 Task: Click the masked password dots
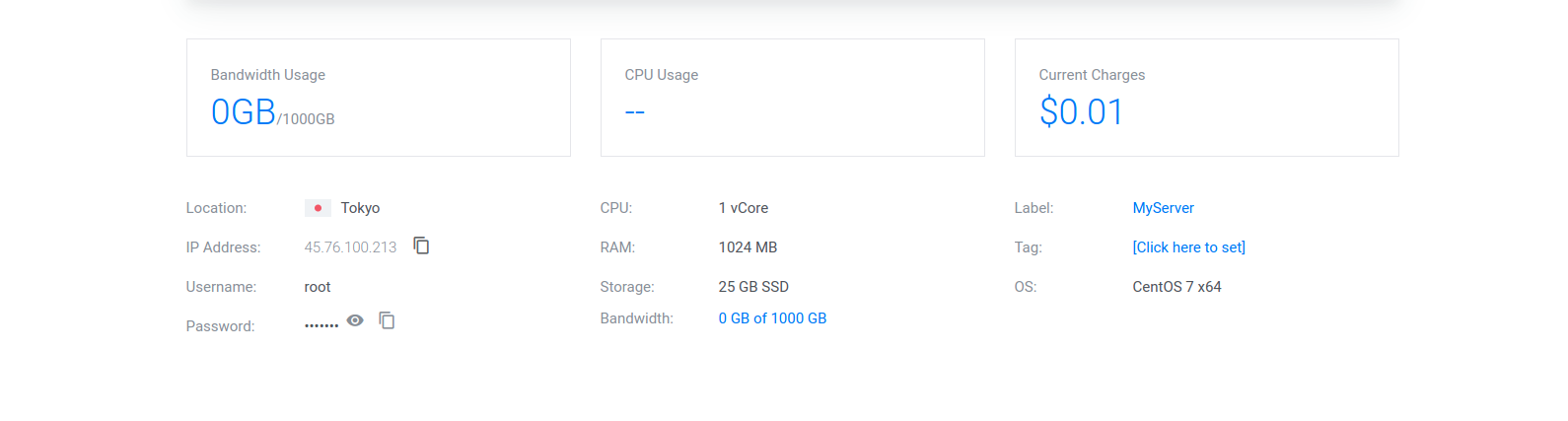coord(321,325)
